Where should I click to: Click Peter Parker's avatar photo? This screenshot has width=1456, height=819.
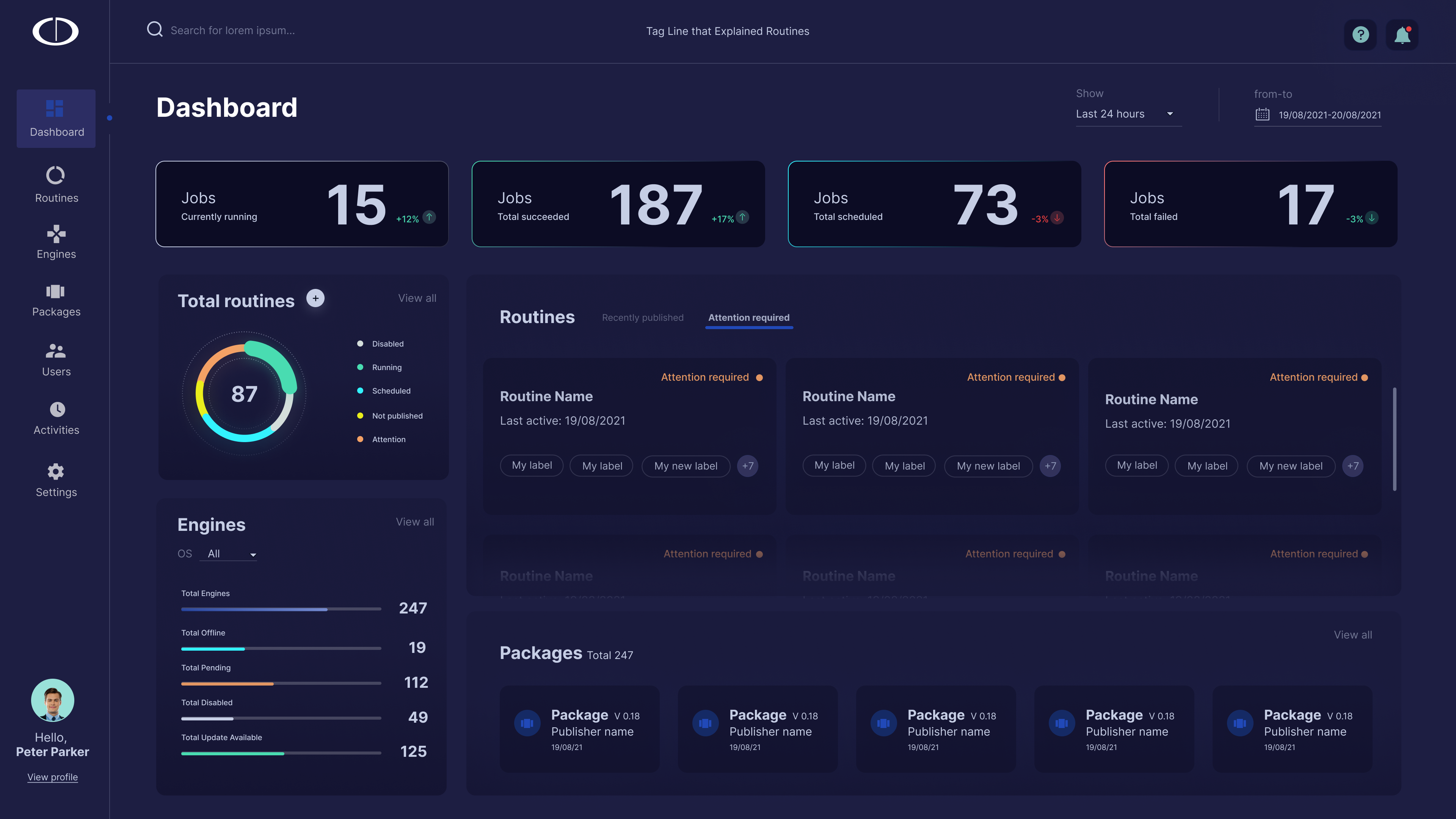coord(53,700)
